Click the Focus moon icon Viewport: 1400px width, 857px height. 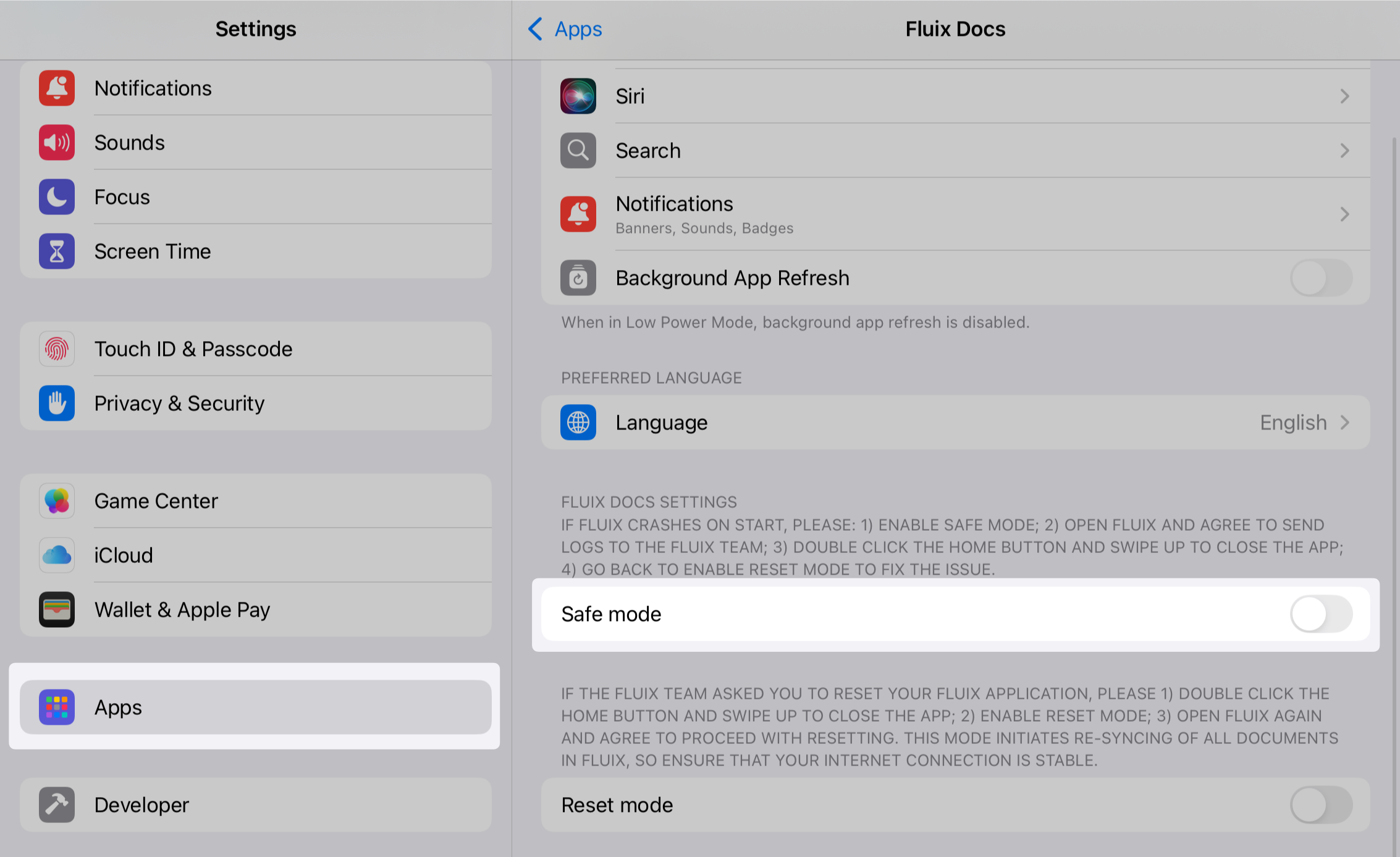click(57, 197)
